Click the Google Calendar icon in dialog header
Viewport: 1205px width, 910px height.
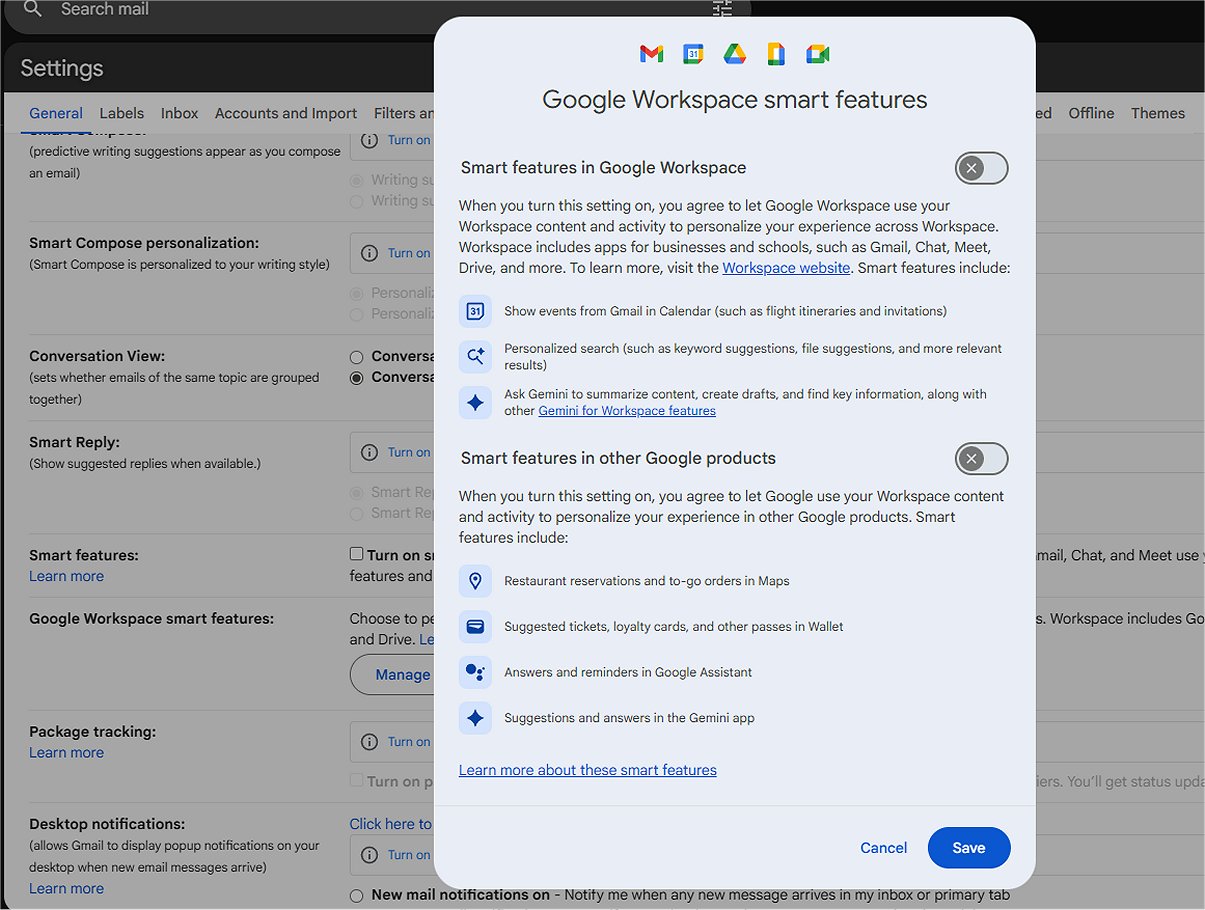[693, 54]
